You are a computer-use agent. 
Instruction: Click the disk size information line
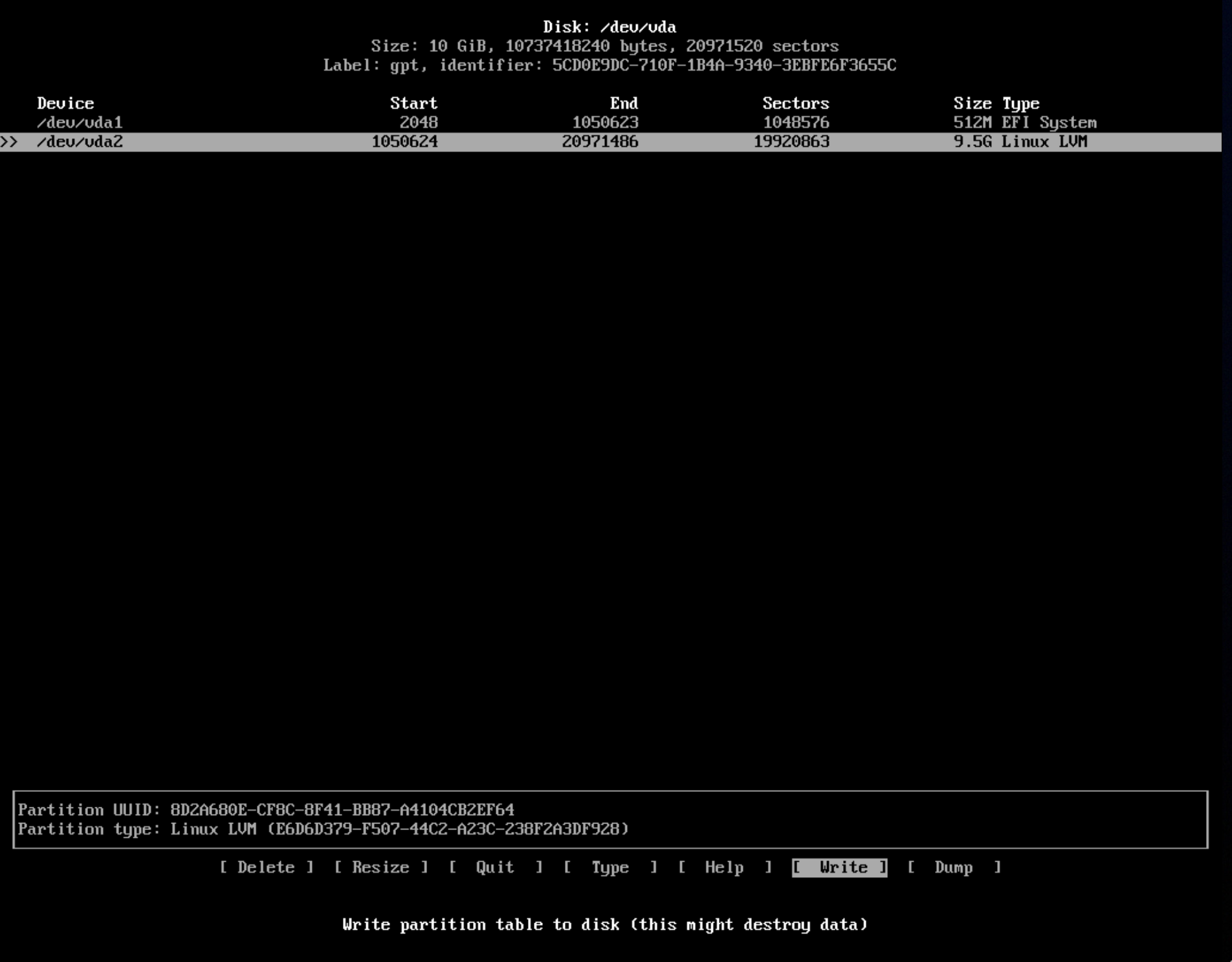tap(604, 47)
